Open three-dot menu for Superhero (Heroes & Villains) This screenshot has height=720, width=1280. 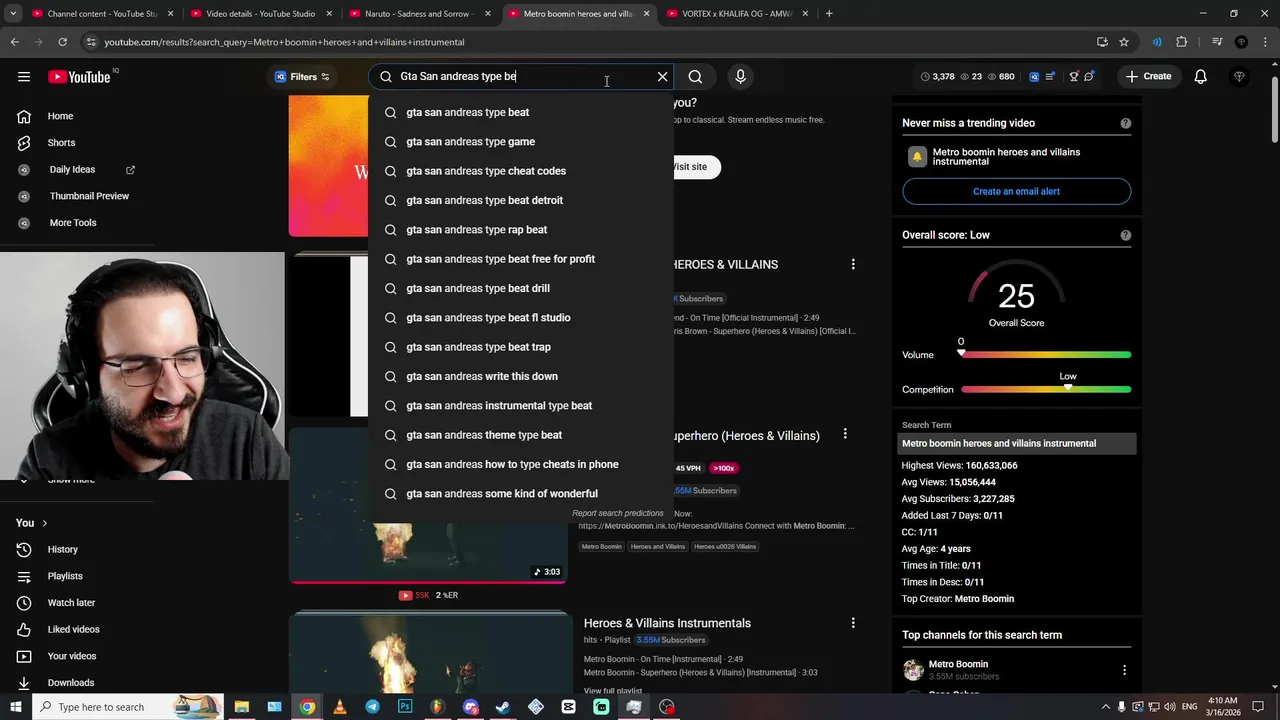(845, 434)
